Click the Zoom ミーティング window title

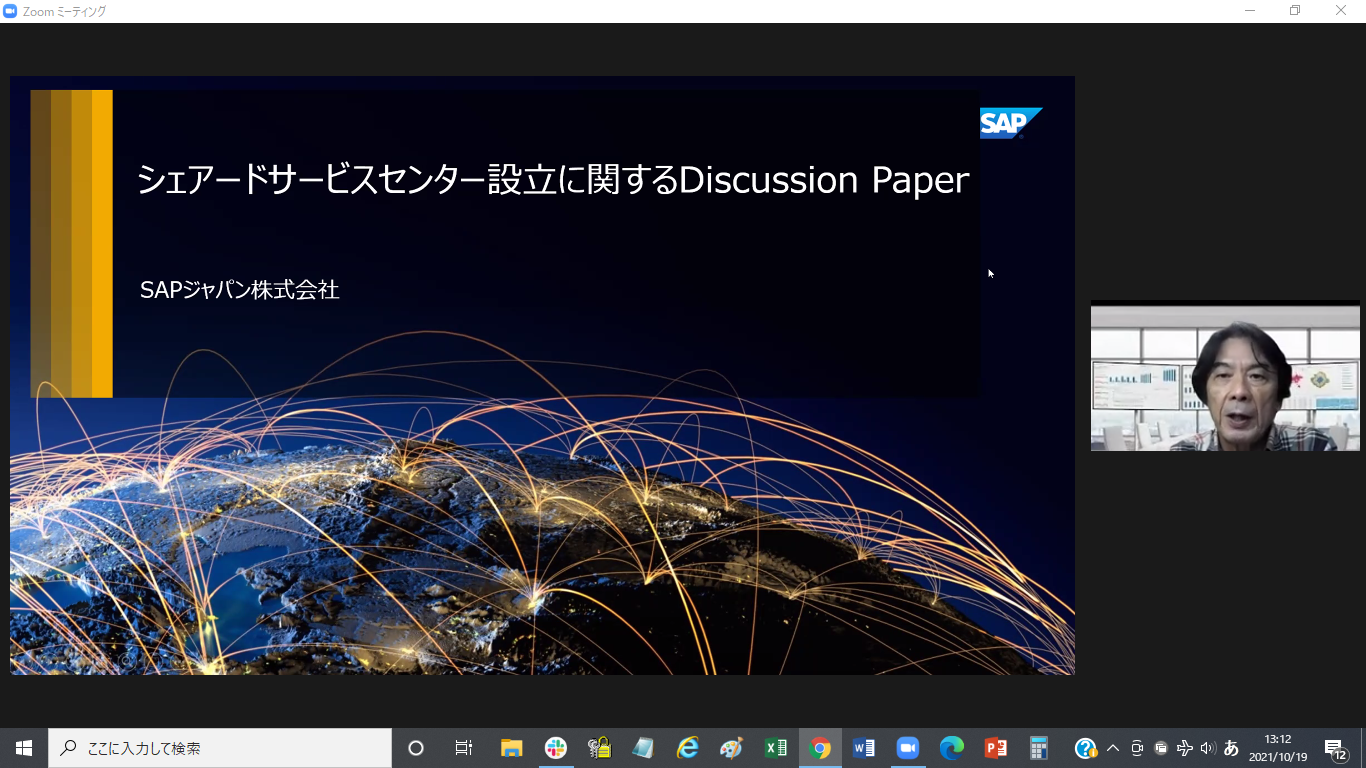pyautogui.click(x=64, y=11)
